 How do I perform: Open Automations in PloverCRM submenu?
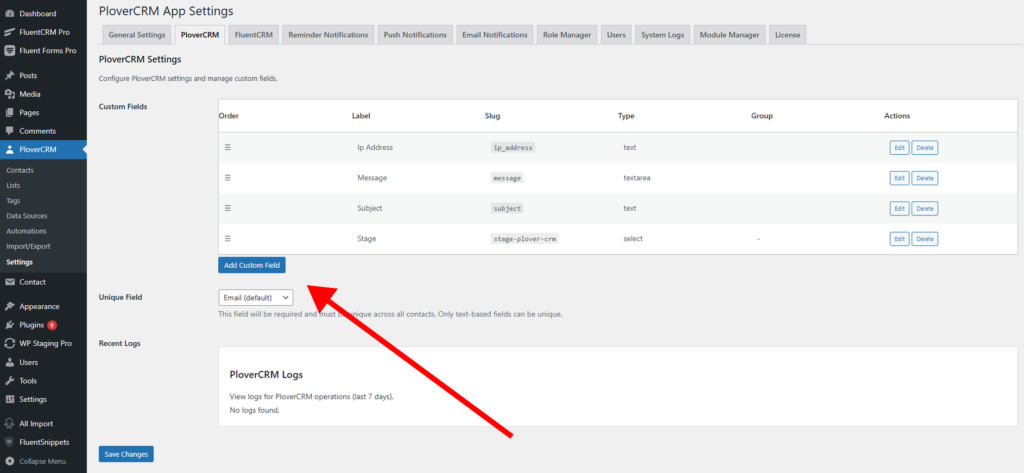[26, 231]
